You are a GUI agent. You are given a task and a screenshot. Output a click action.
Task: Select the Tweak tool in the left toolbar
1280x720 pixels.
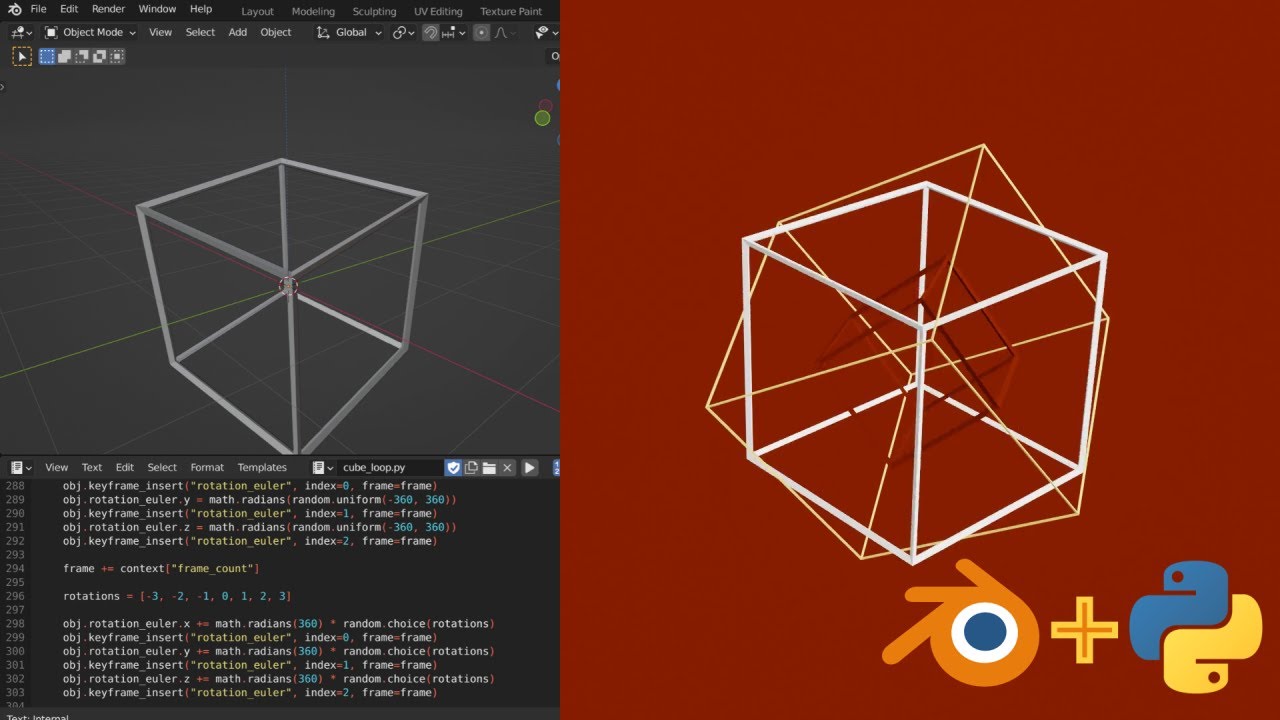click(x=22, y=56)
